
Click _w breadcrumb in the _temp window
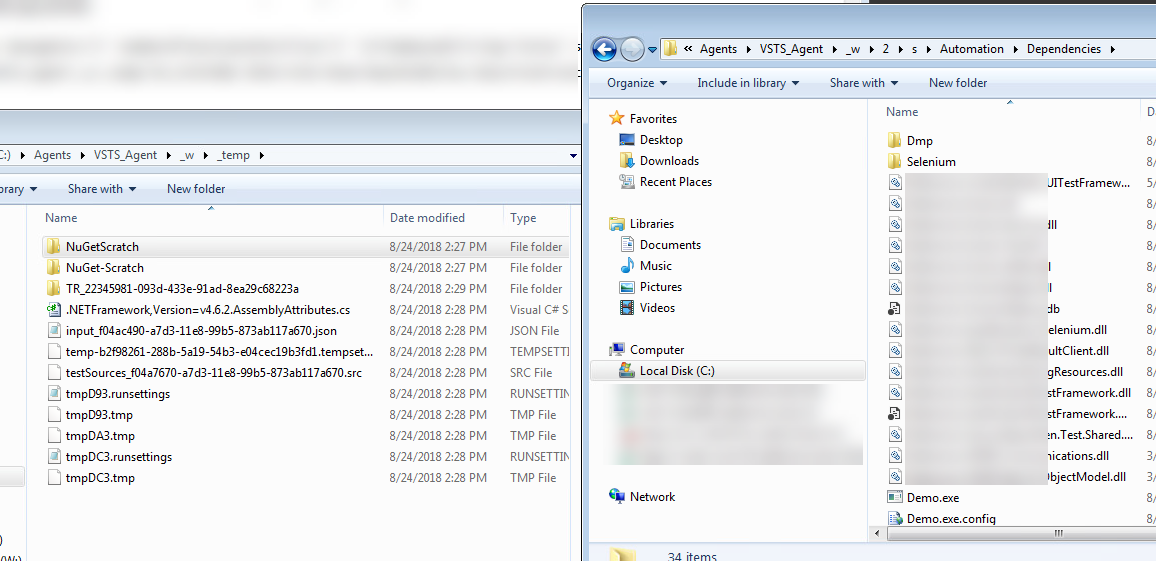coord(187,156)
